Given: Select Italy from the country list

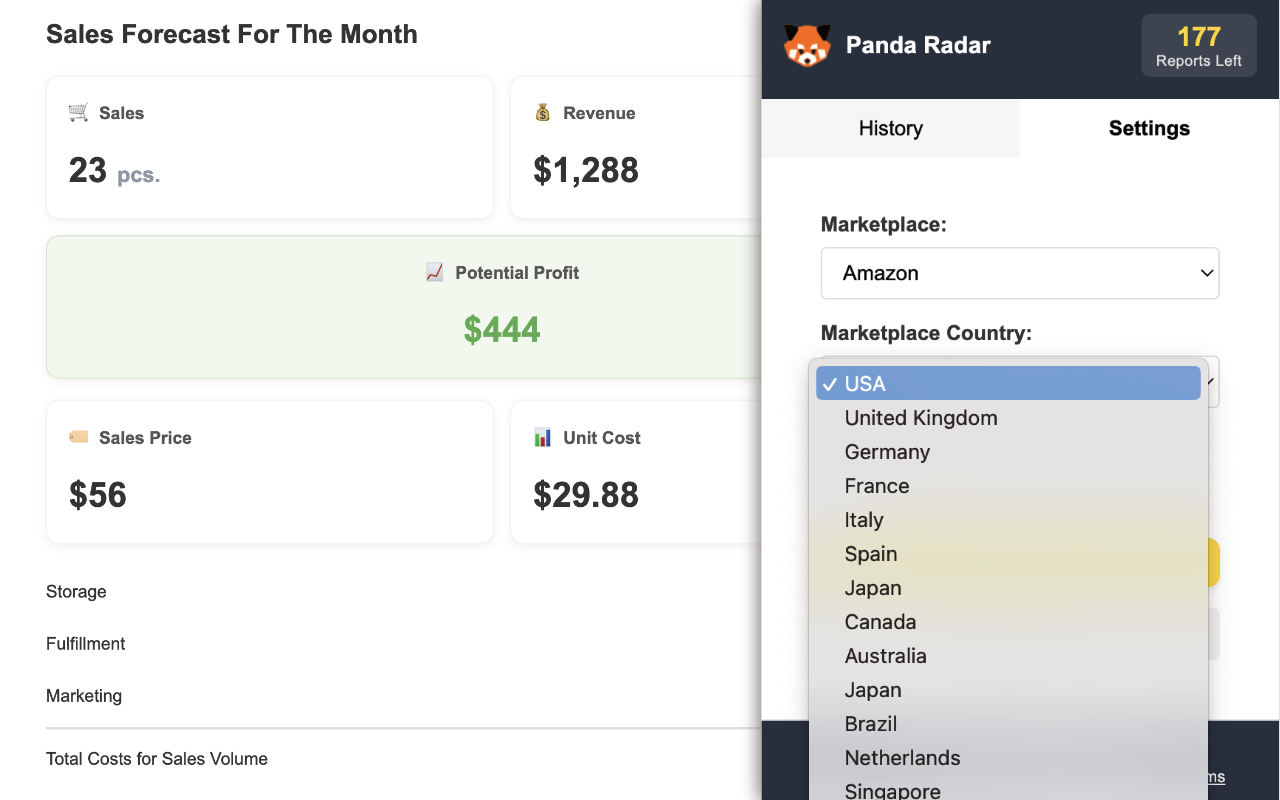Looking at the screenshot, I should [864, 520].
